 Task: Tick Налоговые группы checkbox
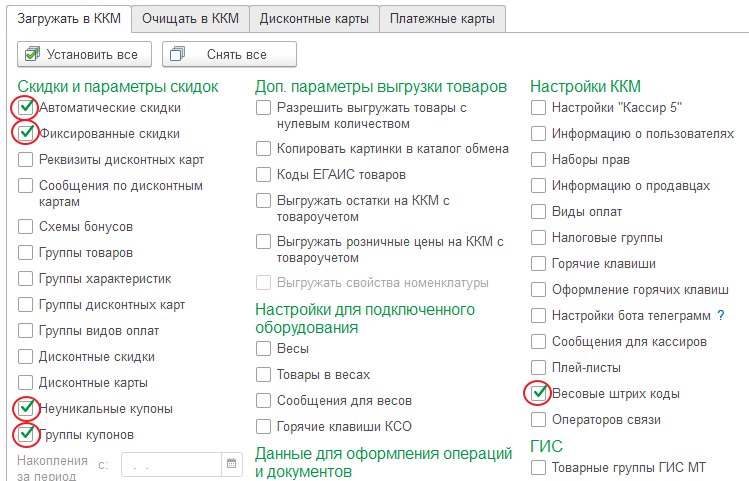coord(538,237)
